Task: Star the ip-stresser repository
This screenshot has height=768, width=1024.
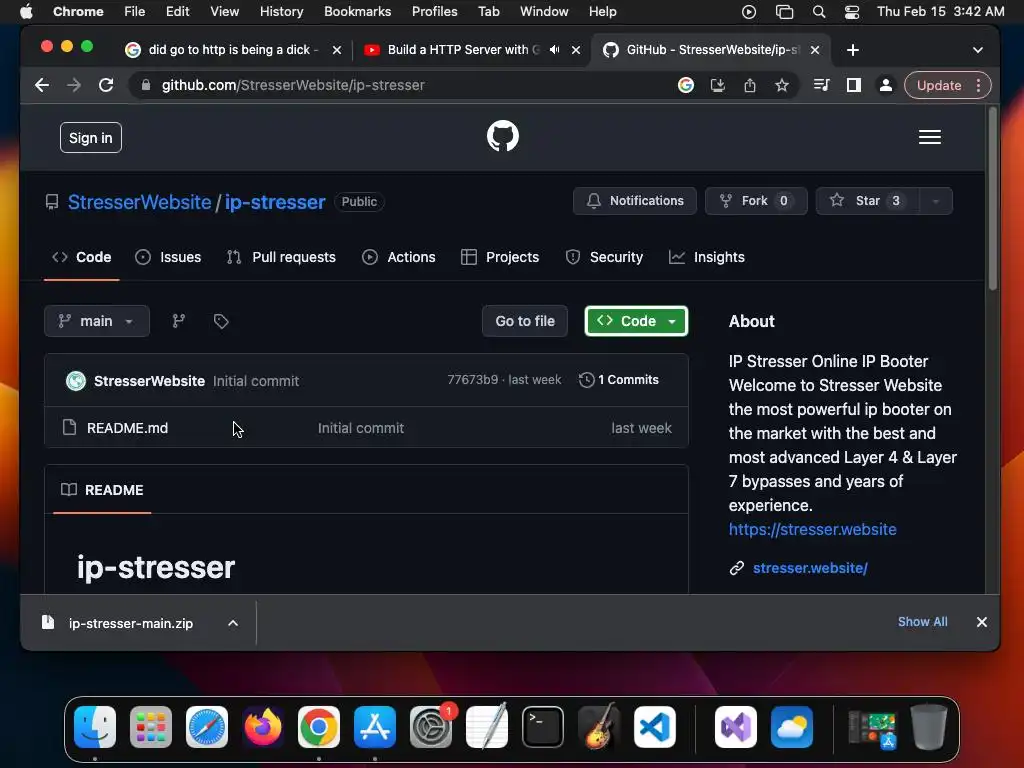Action: pyautogui.click(x=868, y=201)
